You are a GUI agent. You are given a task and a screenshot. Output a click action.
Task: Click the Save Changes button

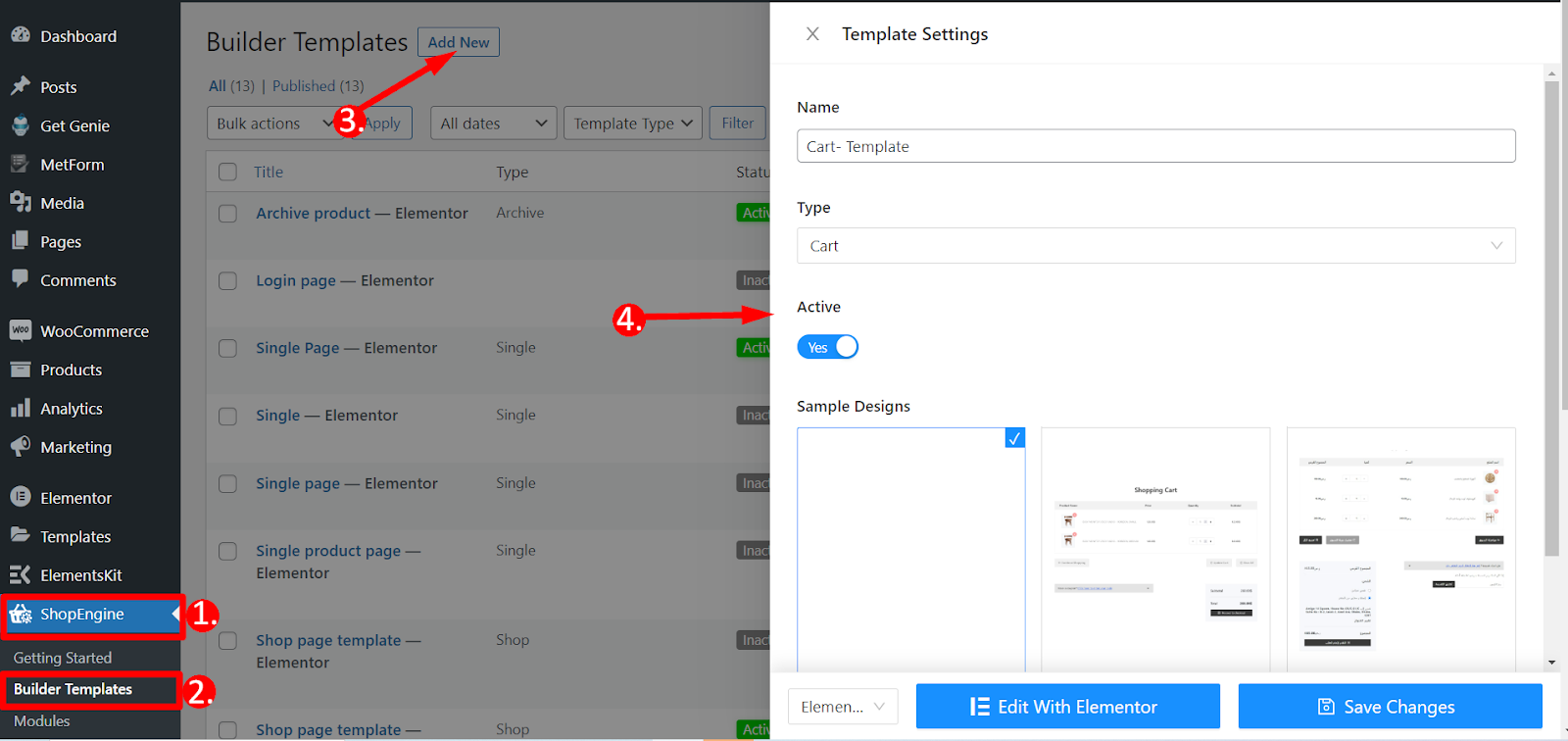(1391, 707)
